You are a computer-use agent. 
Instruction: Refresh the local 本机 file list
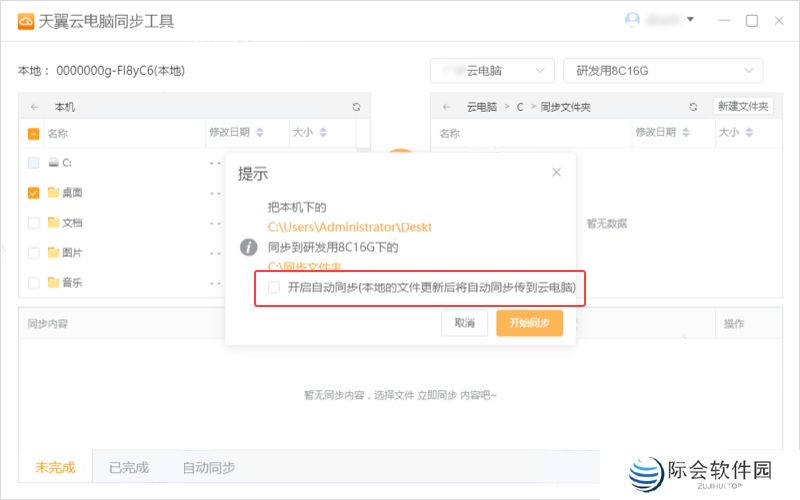(356, 107)
